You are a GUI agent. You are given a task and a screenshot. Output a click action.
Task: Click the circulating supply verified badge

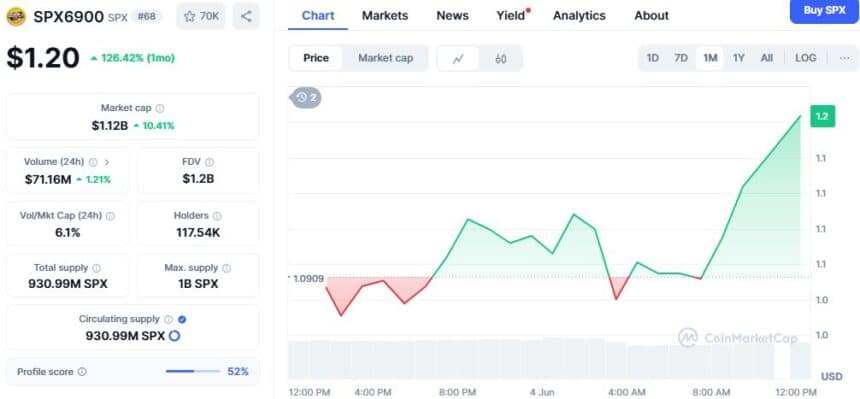tap(183, 319)
